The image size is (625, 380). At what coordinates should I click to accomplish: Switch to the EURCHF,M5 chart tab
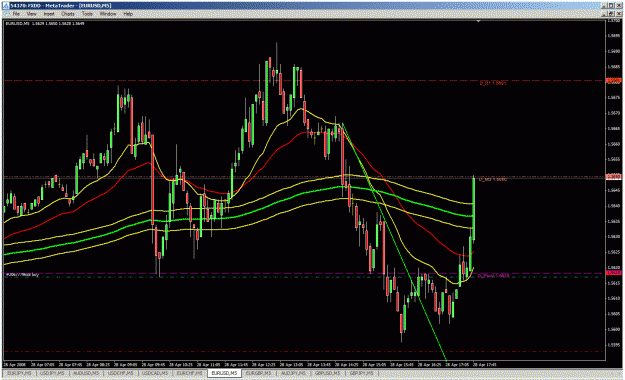pyautogui.click(x=189, y=373)
